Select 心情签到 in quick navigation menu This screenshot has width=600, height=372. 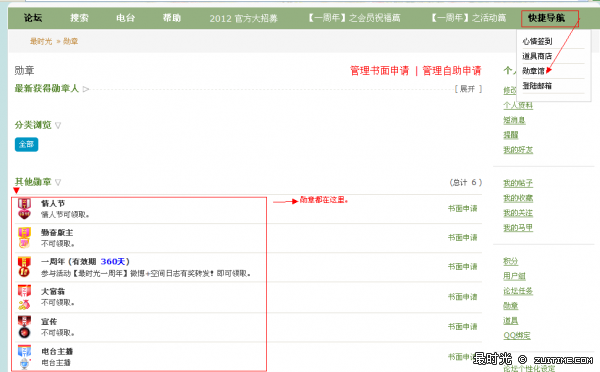[x=537, y=41]
